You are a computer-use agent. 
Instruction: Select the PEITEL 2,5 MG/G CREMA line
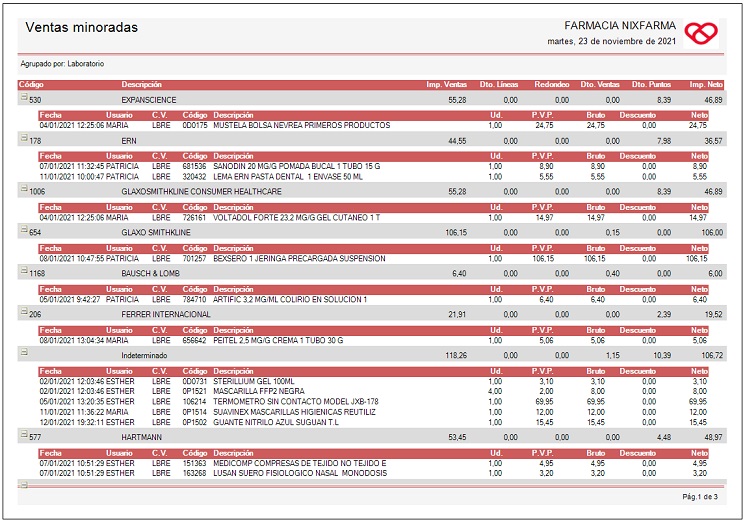pos(373,341)
